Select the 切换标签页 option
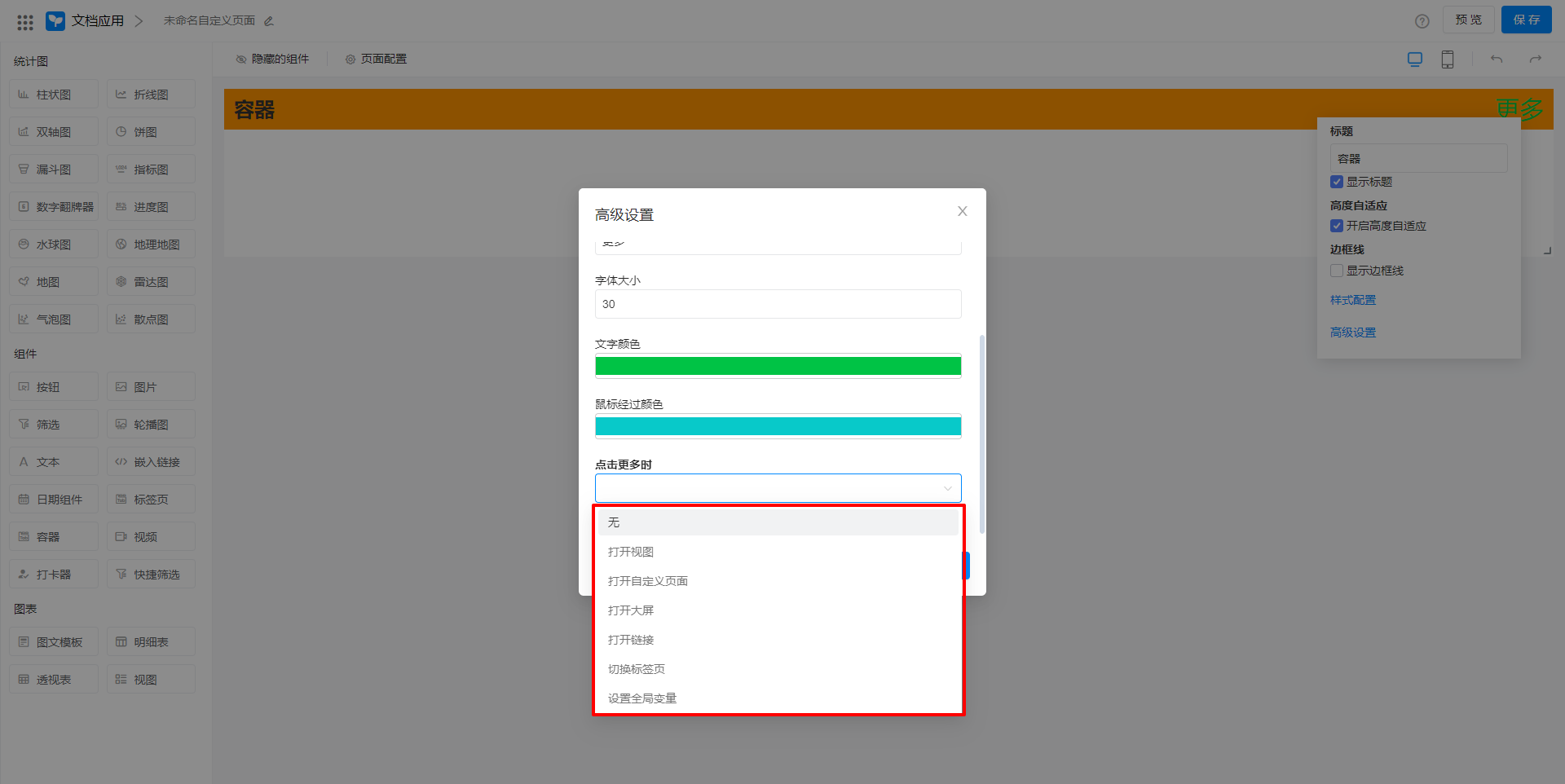The width and height of the screenshot is (1565, 784). tap(637, 669)
